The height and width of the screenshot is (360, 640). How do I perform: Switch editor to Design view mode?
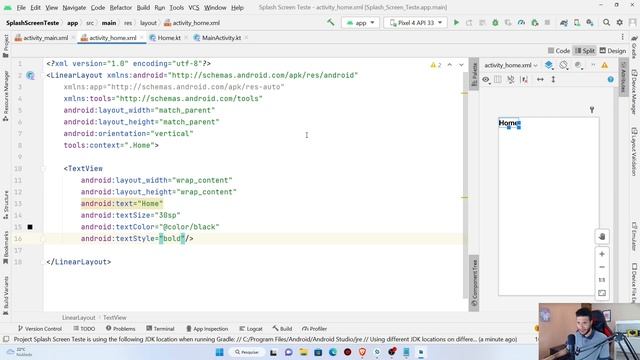click(x=613, y=51)
